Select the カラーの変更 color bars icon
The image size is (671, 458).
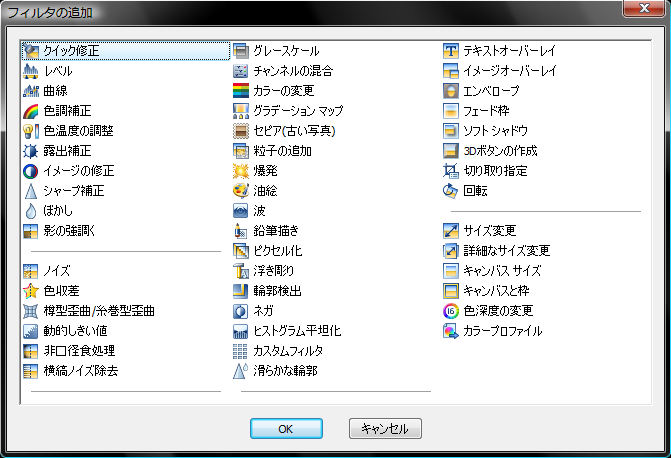pos(240,91)
